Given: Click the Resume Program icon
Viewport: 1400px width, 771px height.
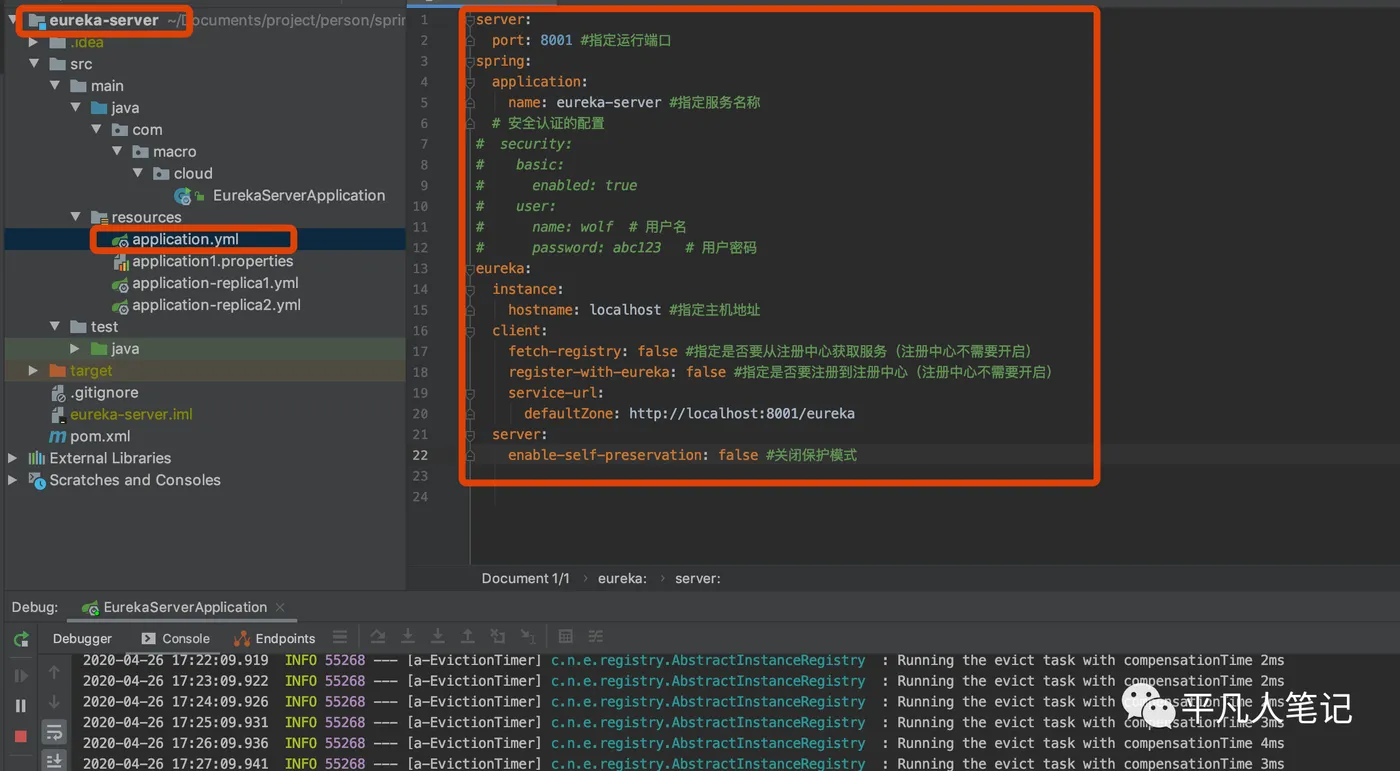Looking at the screenshot, I should pyautogui.click(x=20, y=676).
